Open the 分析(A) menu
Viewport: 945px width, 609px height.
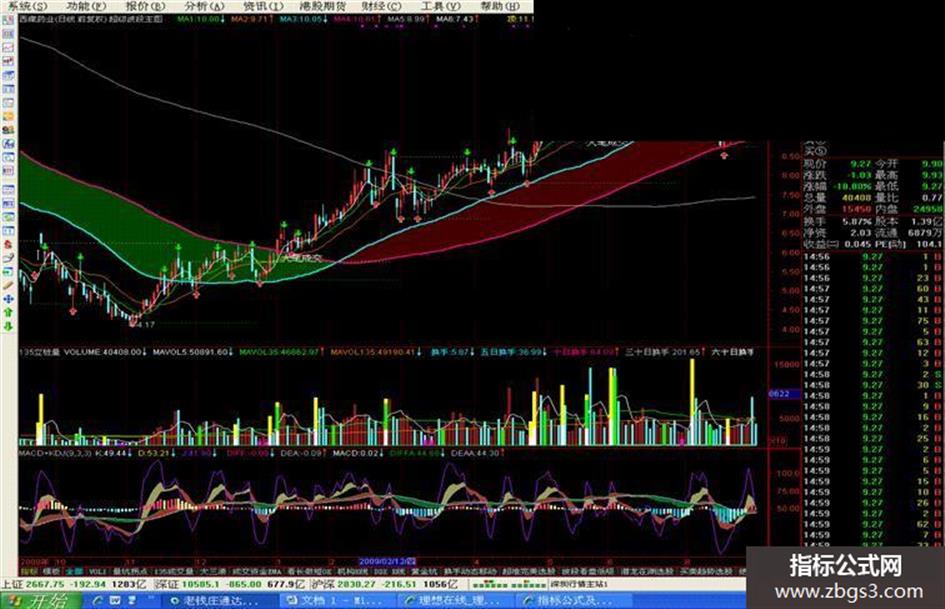(204, 6)
